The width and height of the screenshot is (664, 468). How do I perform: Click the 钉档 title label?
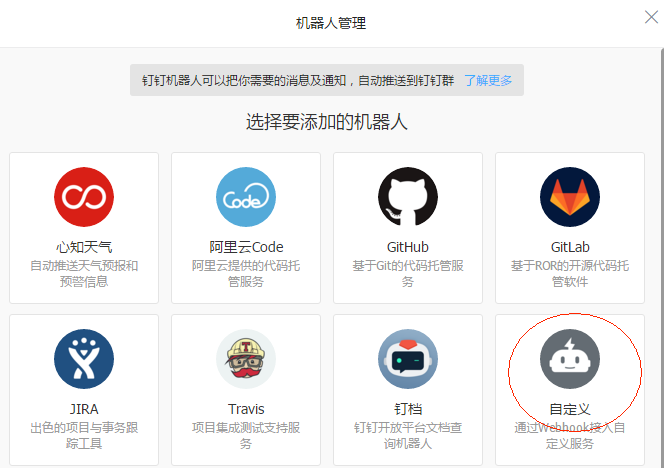[x=408, y=409]
